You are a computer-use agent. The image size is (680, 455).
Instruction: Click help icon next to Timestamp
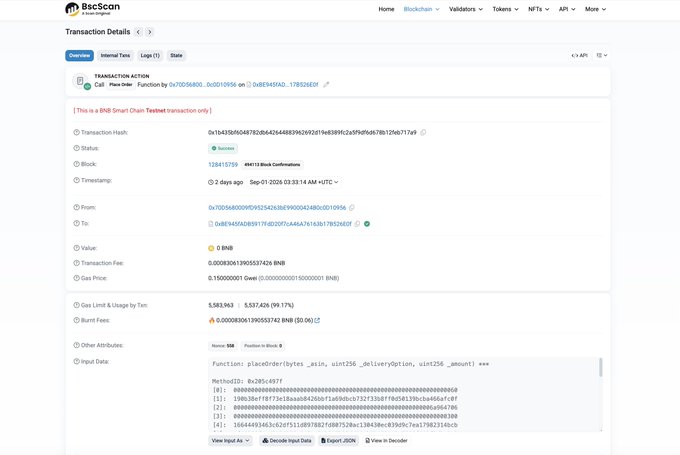click(x=76, y=180)
